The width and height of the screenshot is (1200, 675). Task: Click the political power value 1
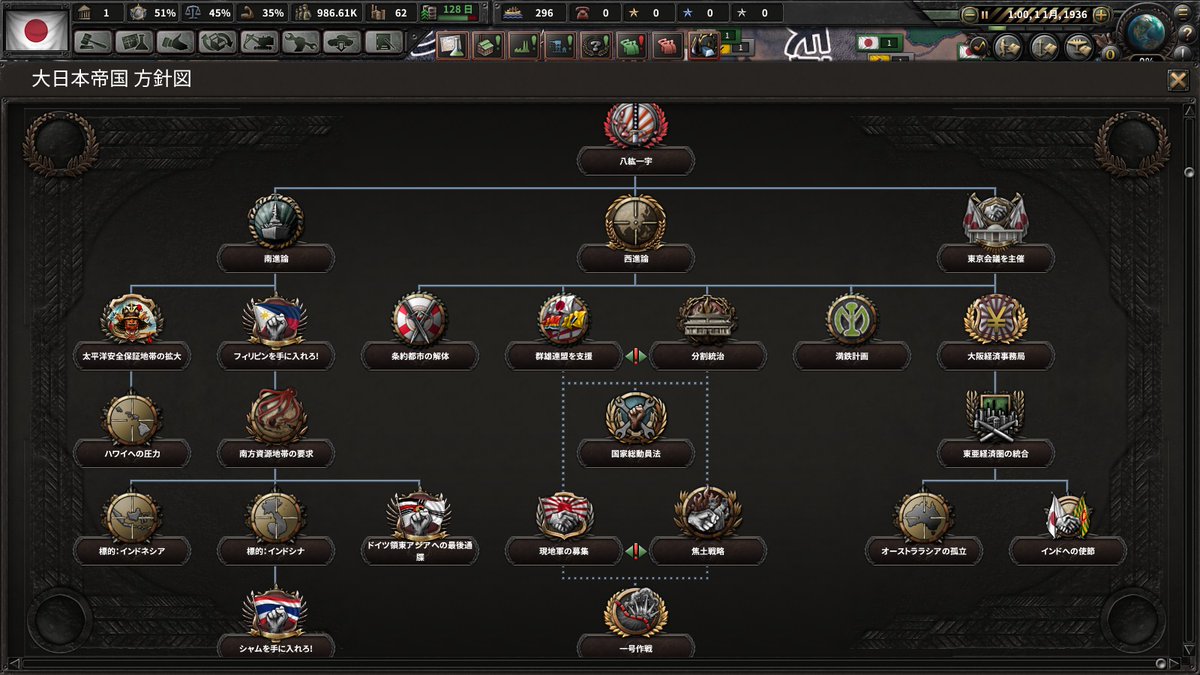tap(98, 13)
